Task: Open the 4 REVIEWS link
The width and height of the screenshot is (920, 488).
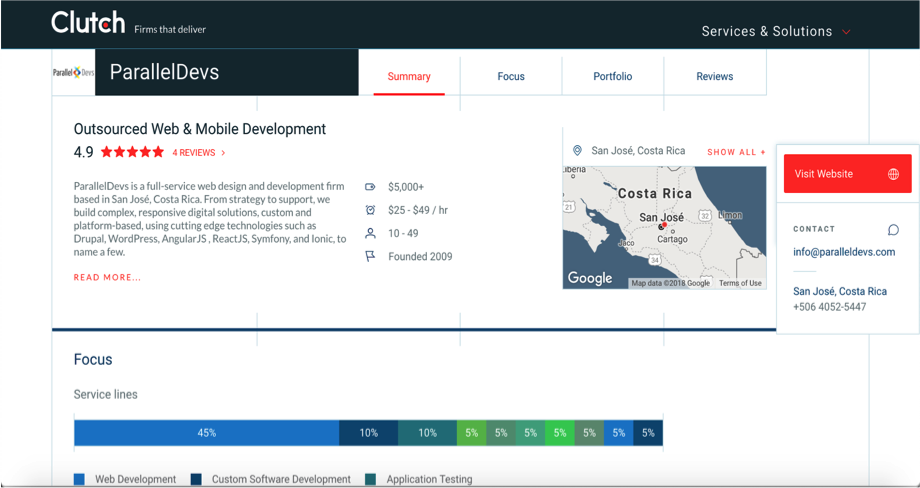Action: click(x=198, y=152)
